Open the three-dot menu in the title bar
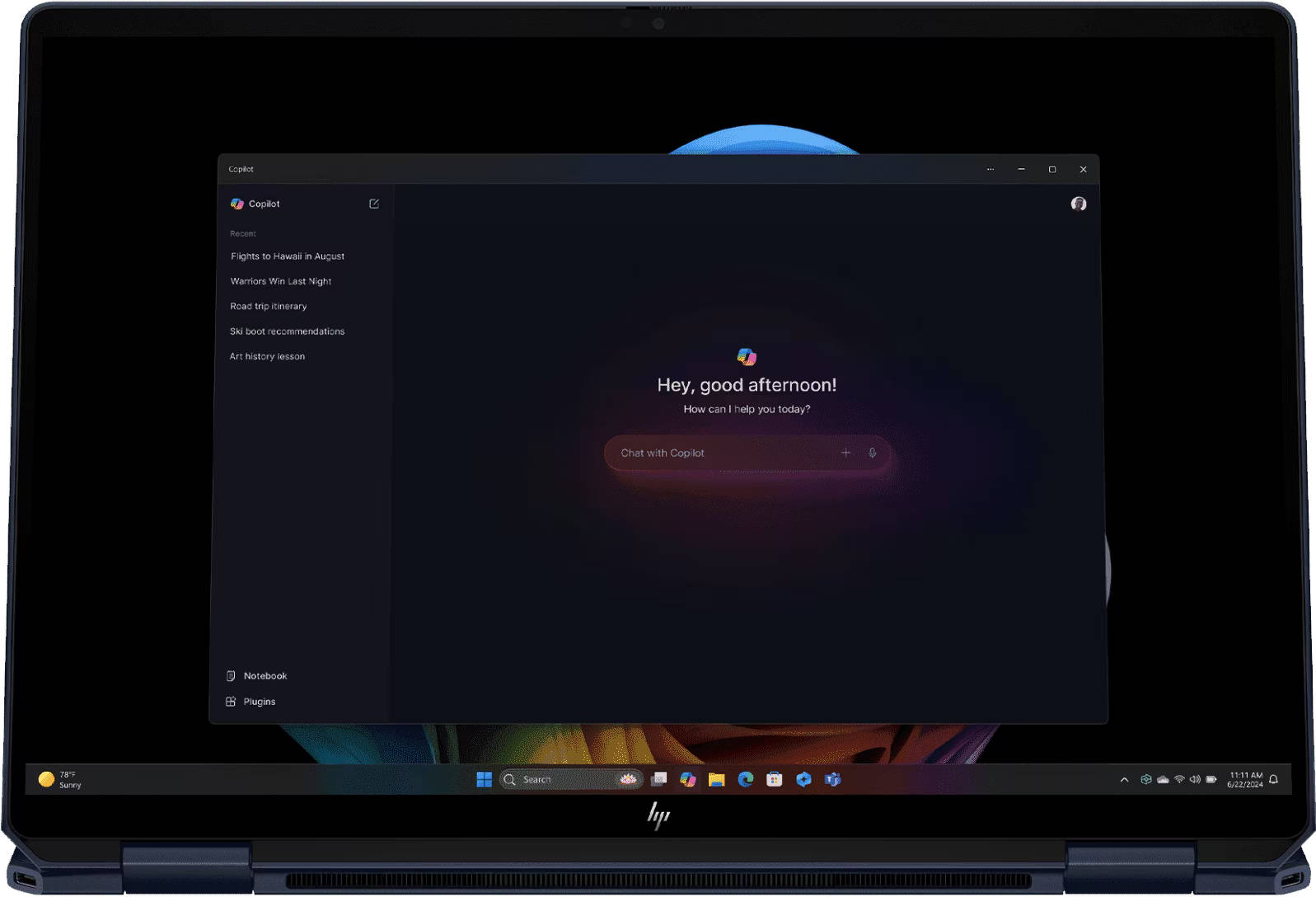This screenshot has height=897, width=1316. click(991, 169)
